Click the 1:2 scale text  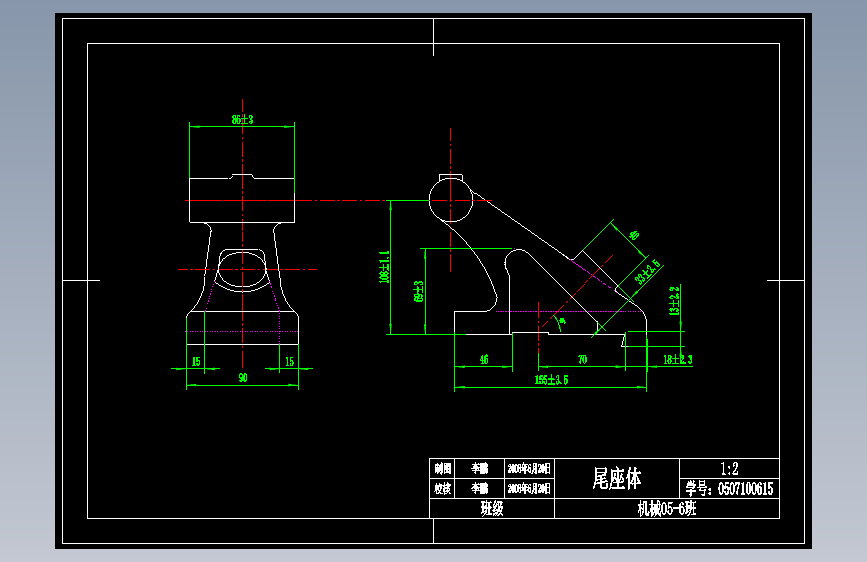click(729, 469)
